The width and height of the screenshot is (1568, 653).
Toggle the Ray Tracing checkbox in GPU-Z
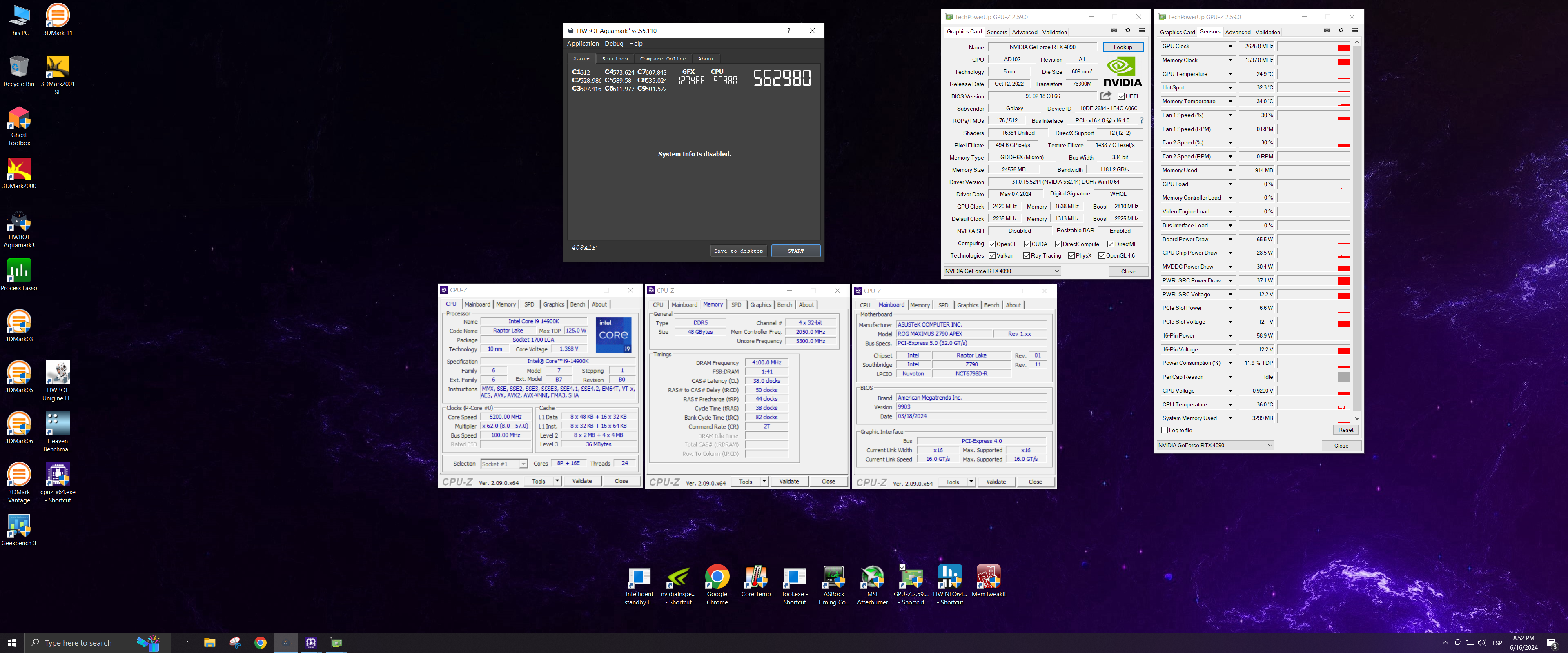(1027, 255)
